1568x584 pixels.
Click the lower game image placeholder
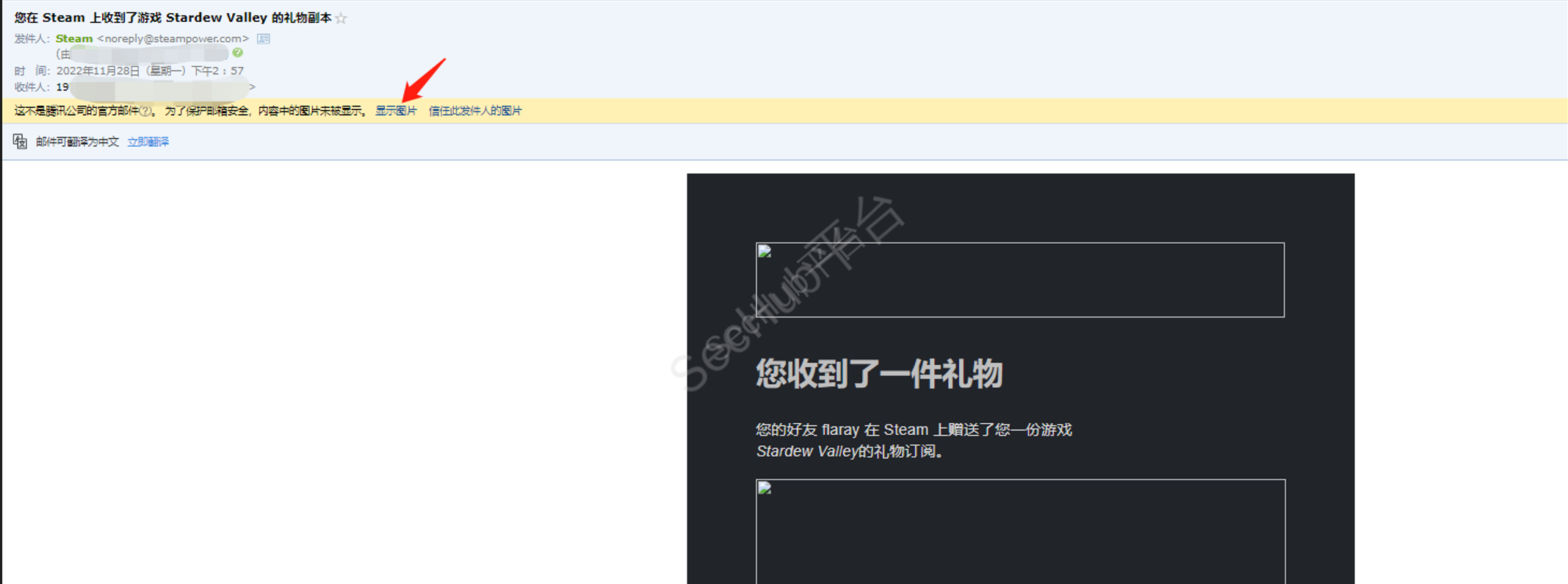pos(1019,531)
